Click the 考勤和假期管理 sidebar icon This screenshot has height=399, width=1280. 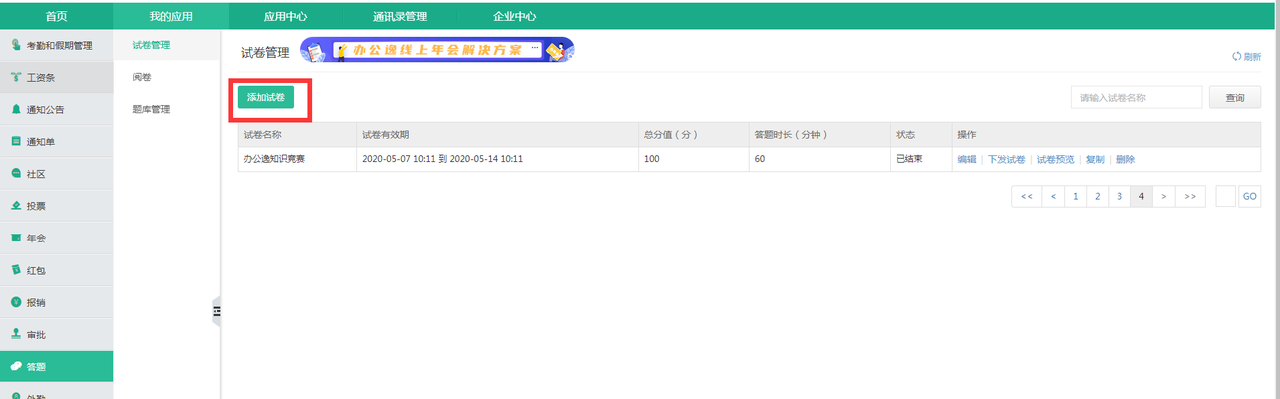(x=16, y=45)
